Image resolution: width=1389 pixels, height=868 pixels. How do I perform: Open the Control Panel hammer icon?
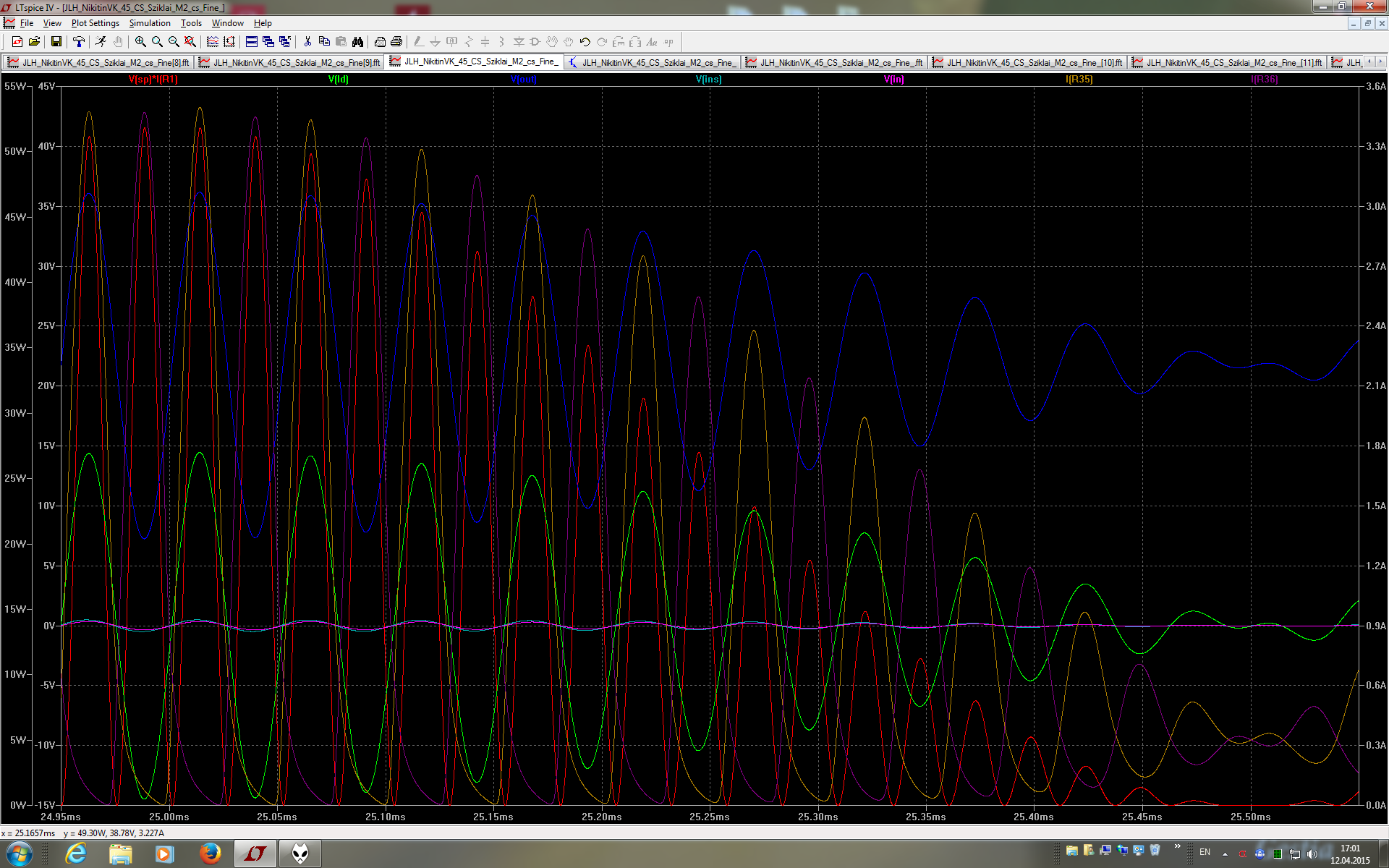click(x=78, y=42)
